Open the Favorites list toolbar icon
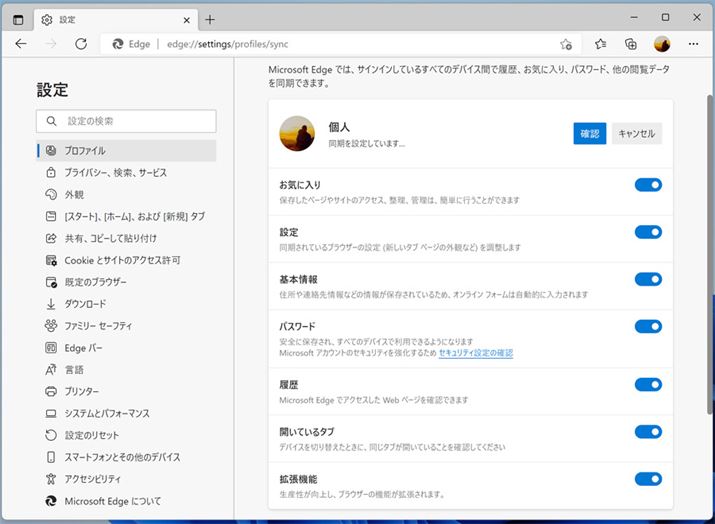 [x=601, y=44]
